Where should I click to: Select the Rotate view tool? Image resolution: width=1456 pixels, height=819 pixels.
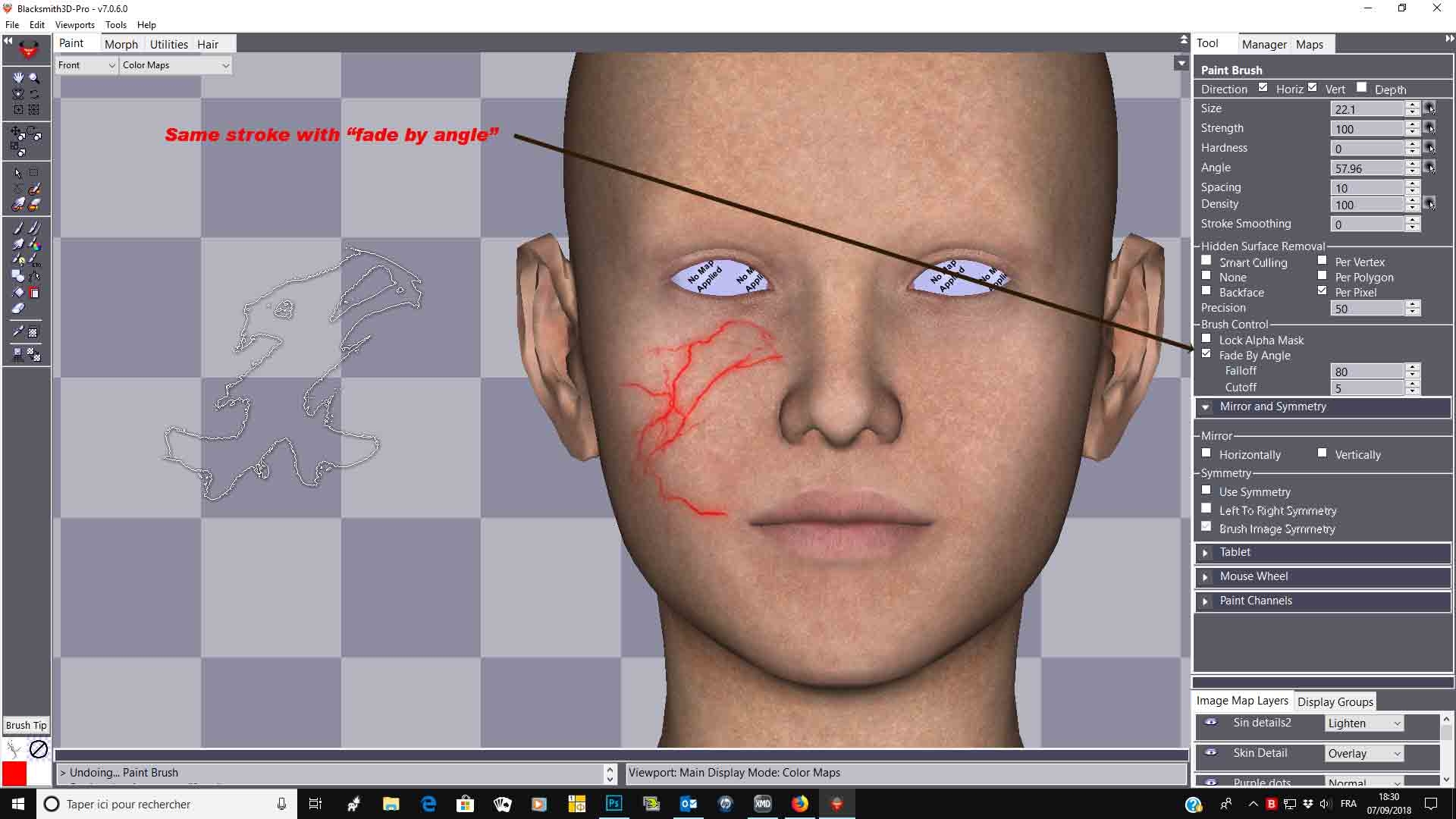pyautogui.click(x=34, y=94)
